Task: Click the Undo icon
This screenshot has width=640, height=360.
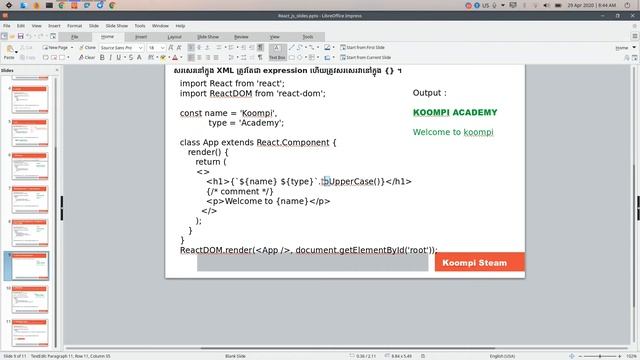Action: [29, 36]
